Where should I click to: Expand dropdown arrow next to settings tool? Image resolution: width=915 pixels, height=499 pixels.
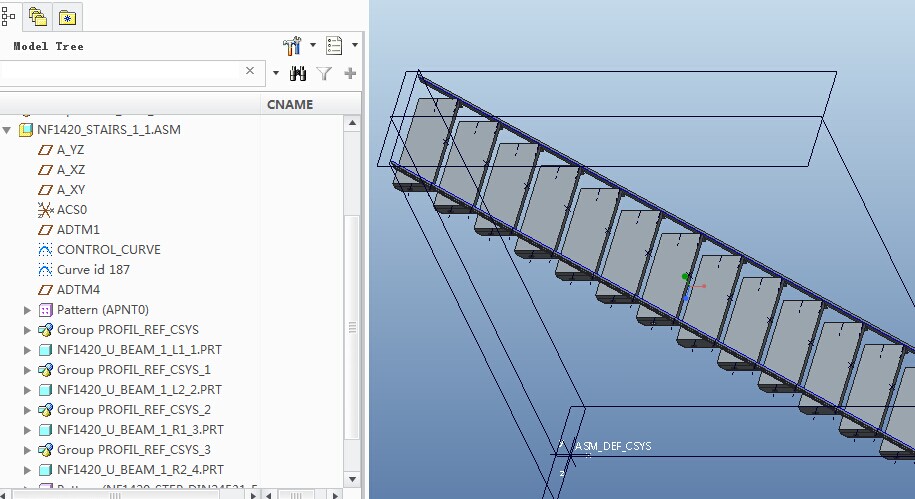coord(313,44)
